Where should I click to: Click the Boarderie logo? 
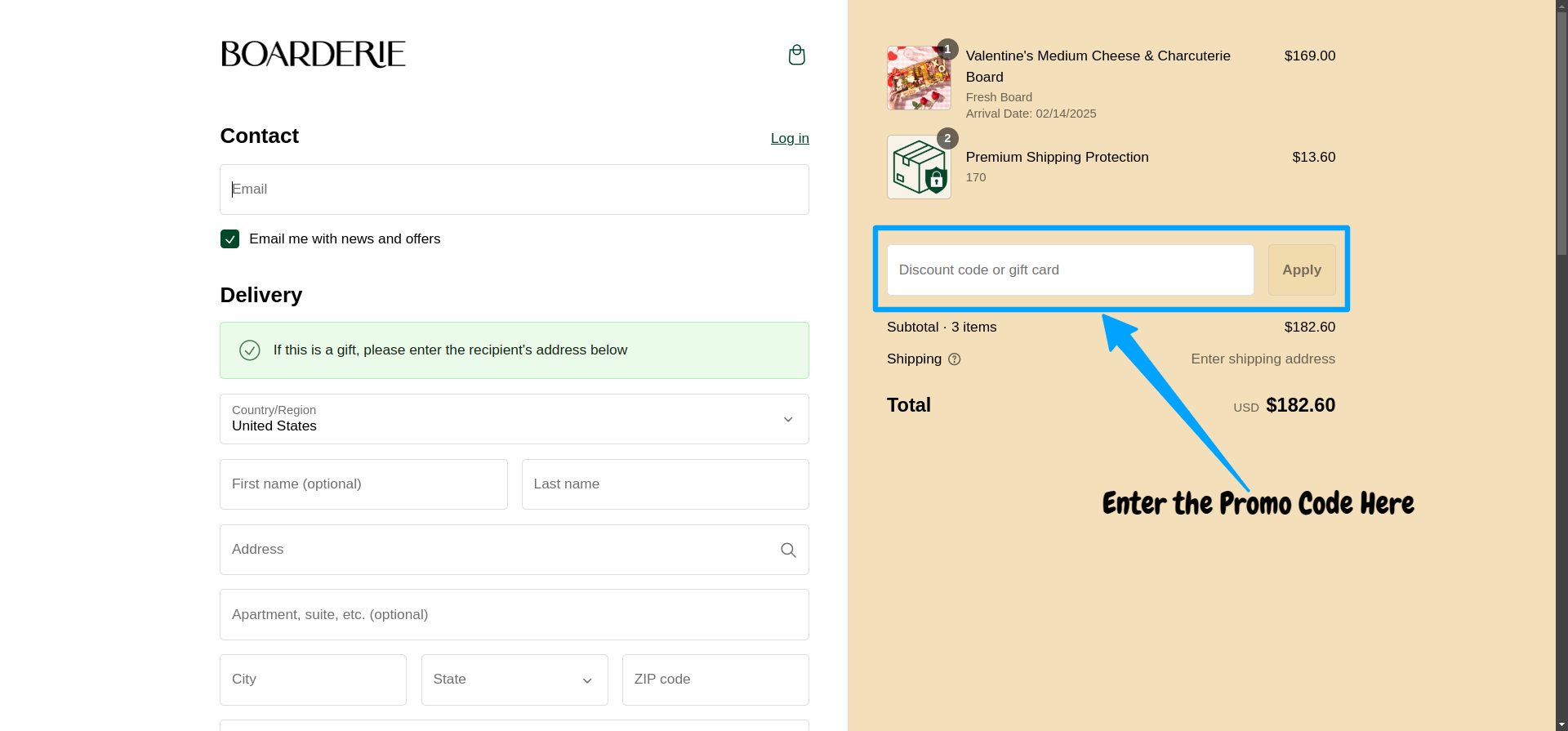pyautogui.click(x=313, y=54)
